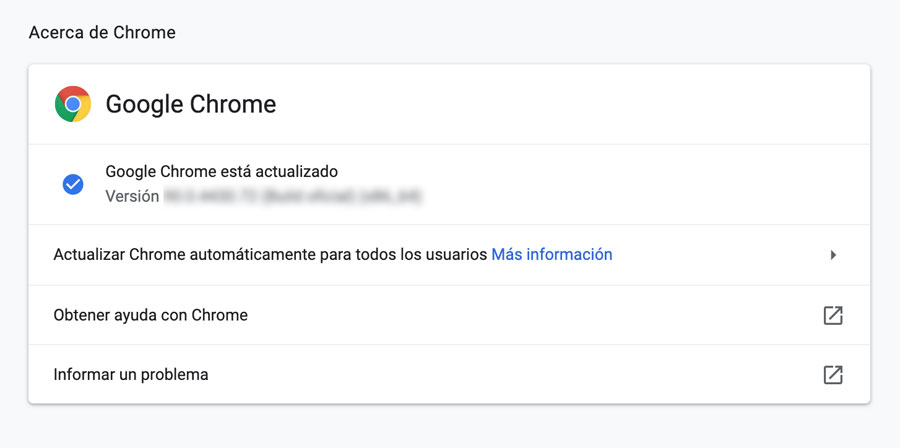
Task: Click the blurred version number string
Action: pyautogui.click(x=293, y=196)
